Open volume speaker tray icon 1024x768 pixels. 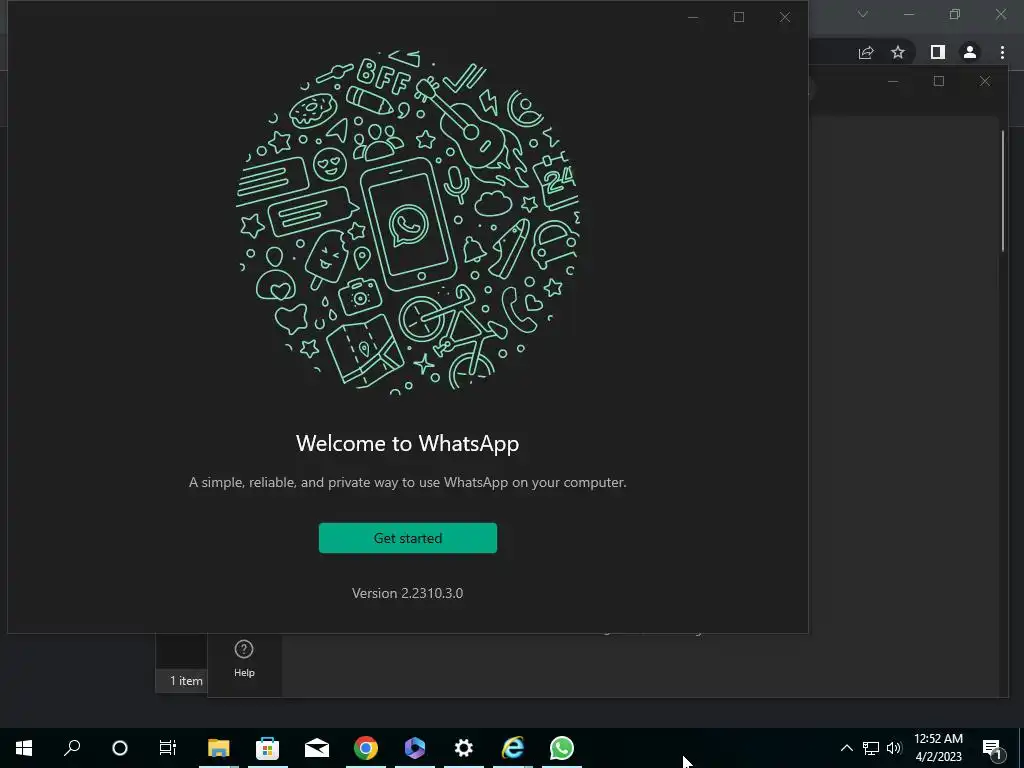pos(893,748)
